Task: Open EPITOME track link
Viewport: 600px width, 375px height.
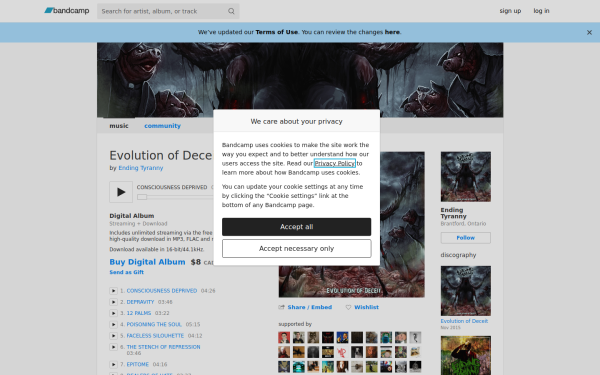Action: pyautogui.click(x=138, y=365)
